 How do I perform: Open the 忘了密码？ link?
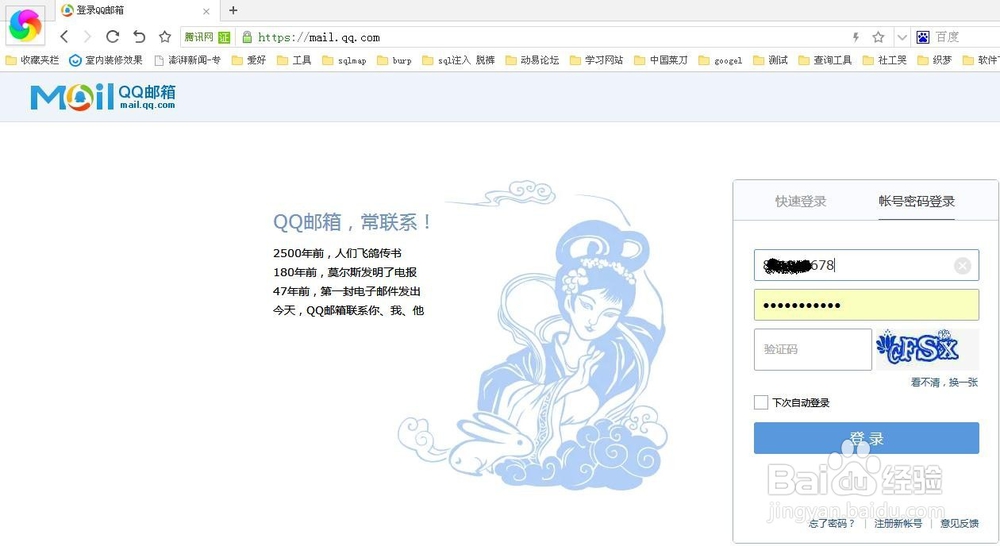(831, 524)
